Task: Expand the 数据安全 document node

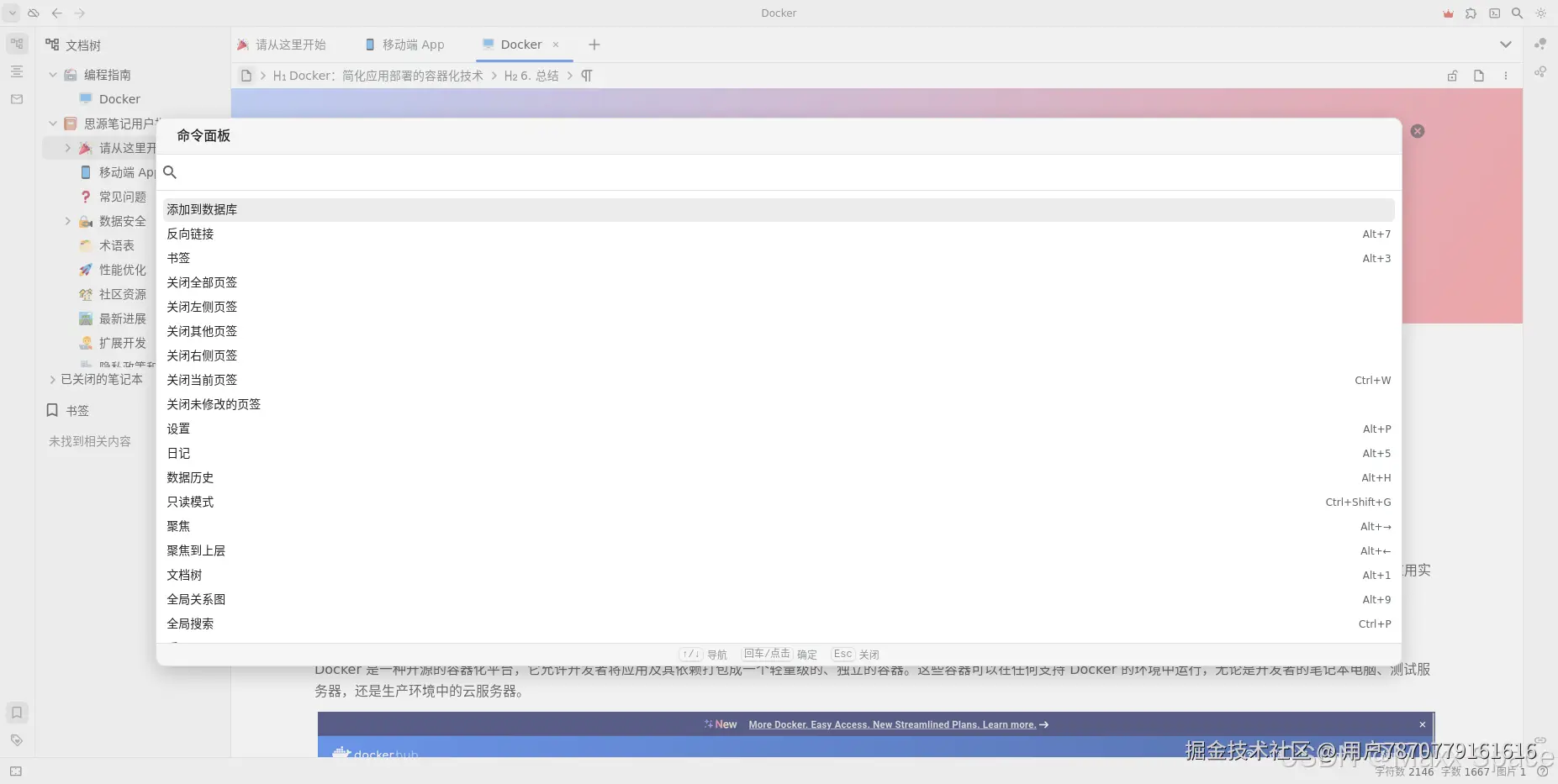Action: pos(68,221)
